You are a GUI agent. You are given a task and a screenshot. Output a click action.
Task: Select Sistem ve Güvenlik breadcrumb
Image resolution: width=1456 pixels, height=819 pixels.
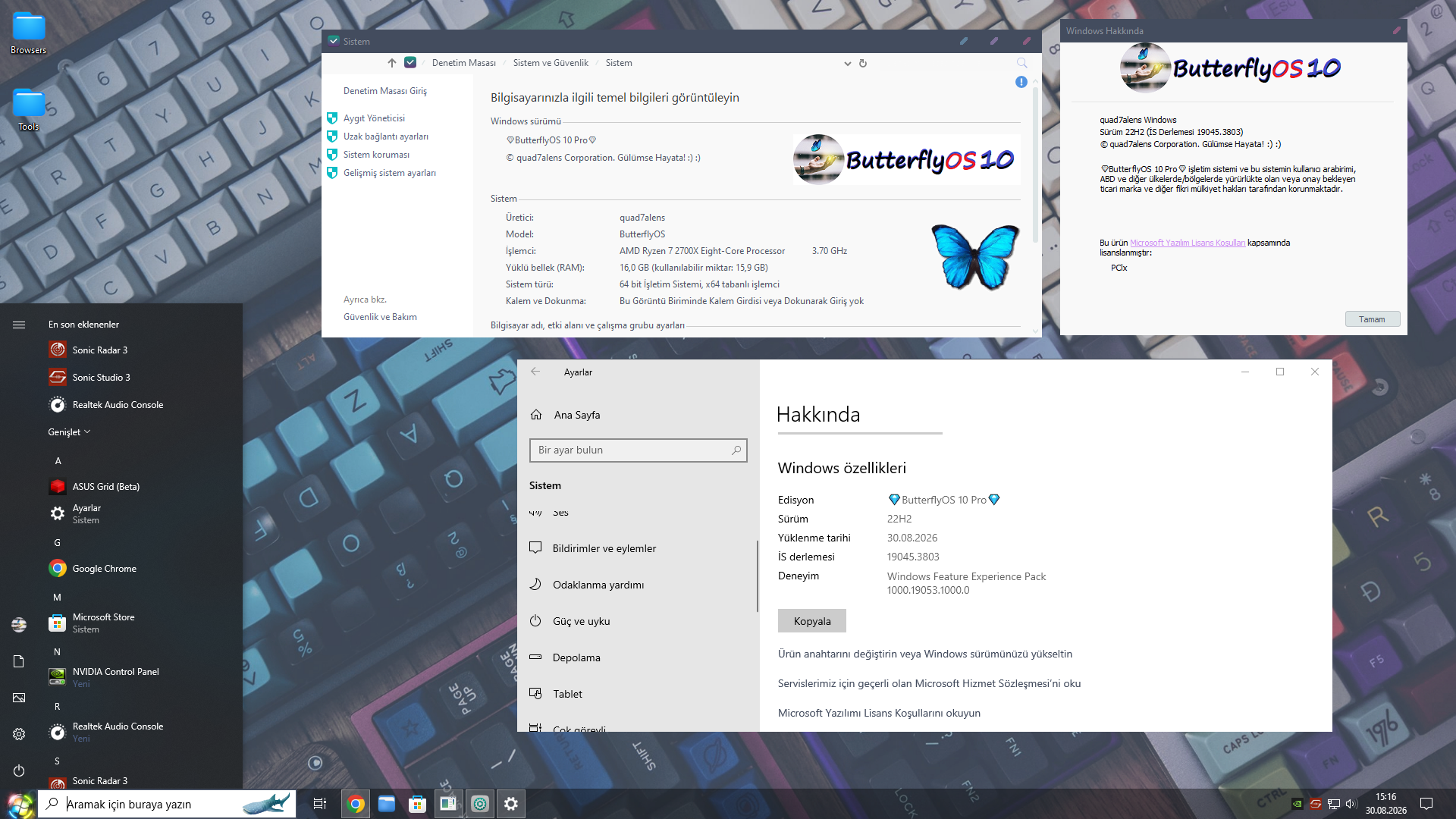(551, 63)
